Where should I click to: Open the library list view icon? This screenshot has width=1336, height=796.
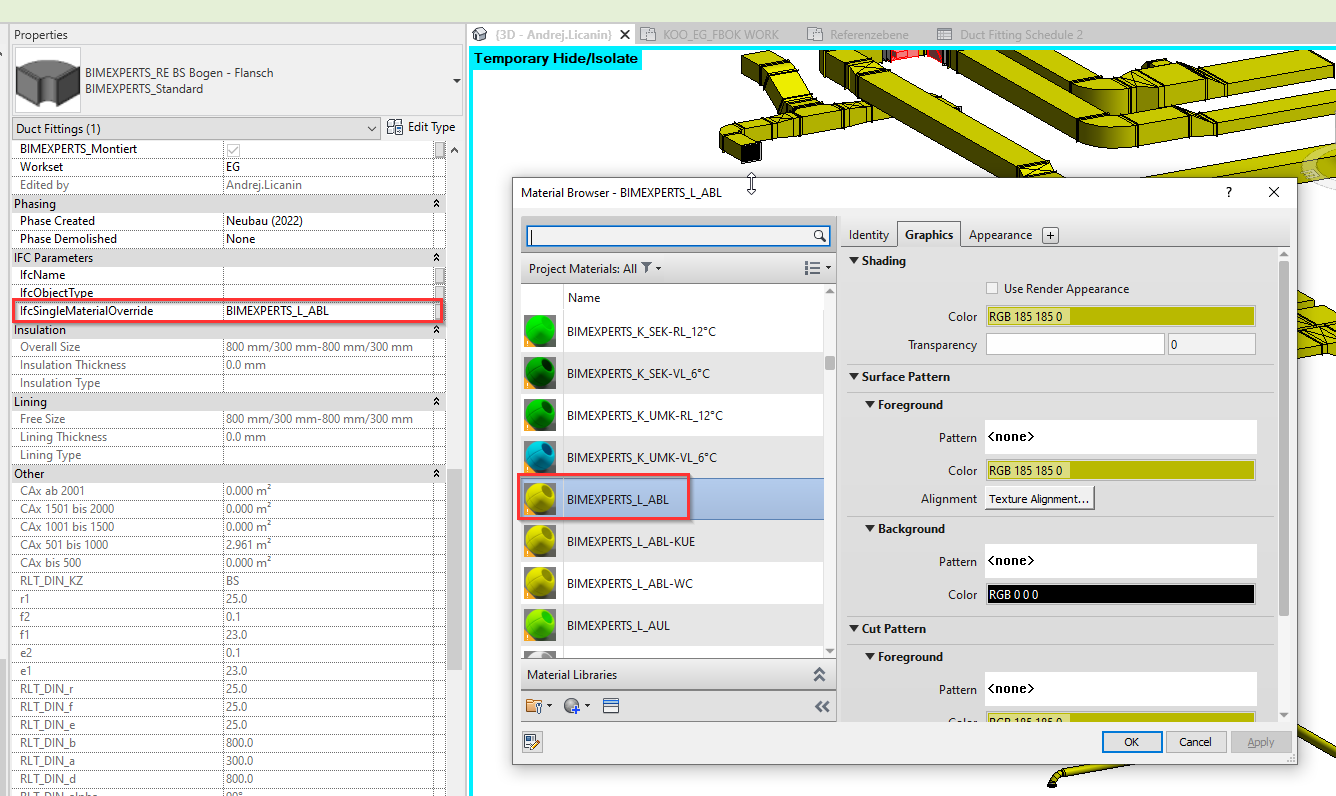(611, 706)
